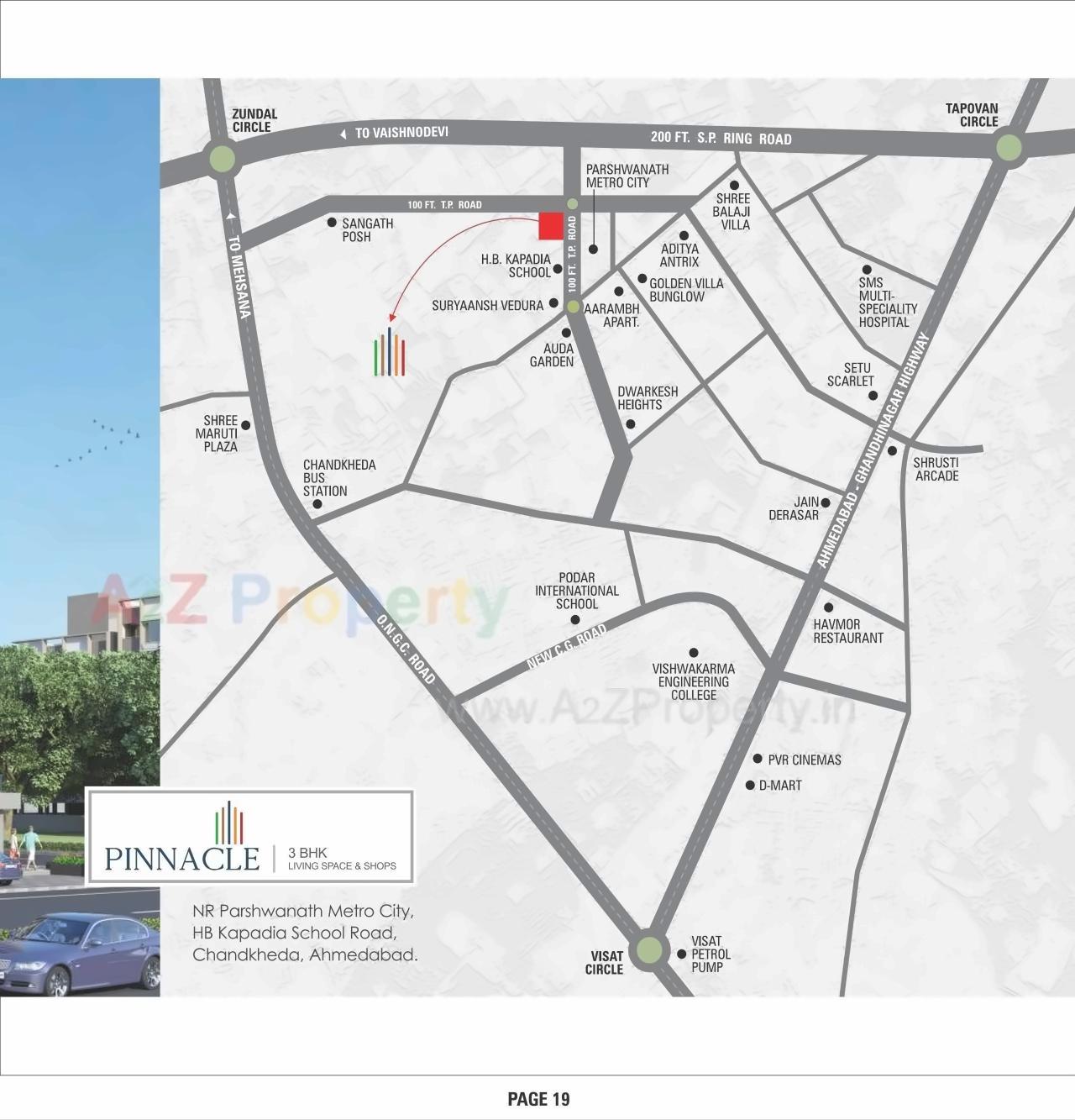Click the PINNACLE logo box
Image resolution: width=1075 pixels, height=1120 pixels.
[250, 837]
